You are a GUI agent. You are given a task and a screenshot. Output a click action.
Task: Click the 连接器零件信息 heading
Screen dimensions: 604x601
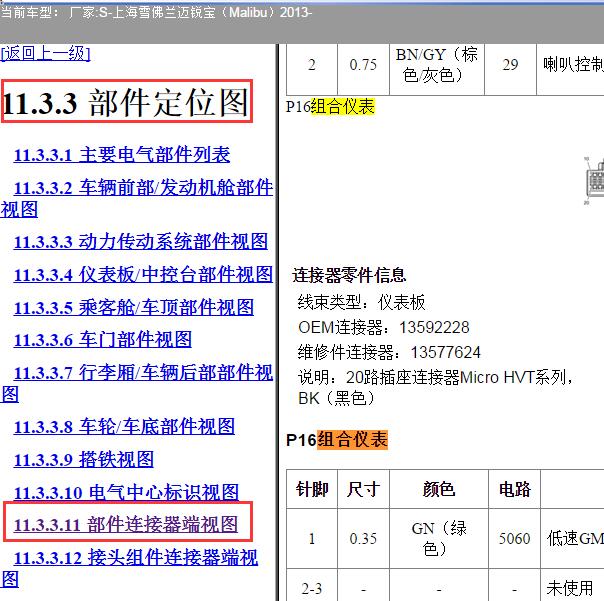pos(349,275)
